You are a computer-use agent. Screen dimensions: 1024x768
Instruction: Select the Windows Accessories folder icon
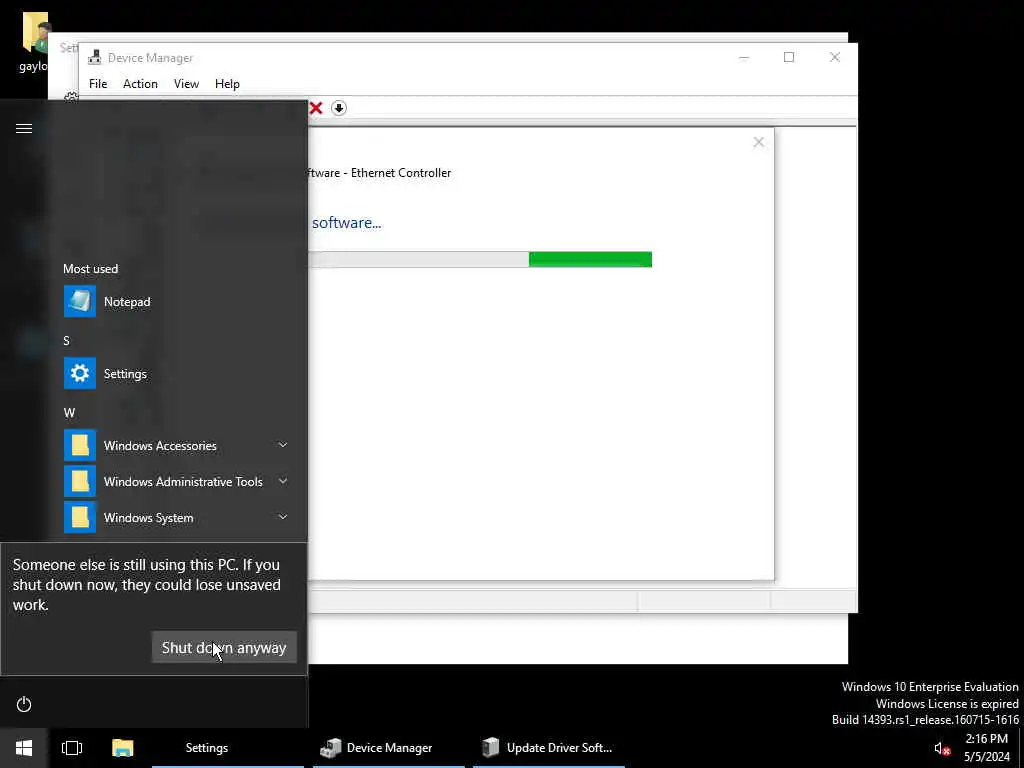tap(80, 445)
